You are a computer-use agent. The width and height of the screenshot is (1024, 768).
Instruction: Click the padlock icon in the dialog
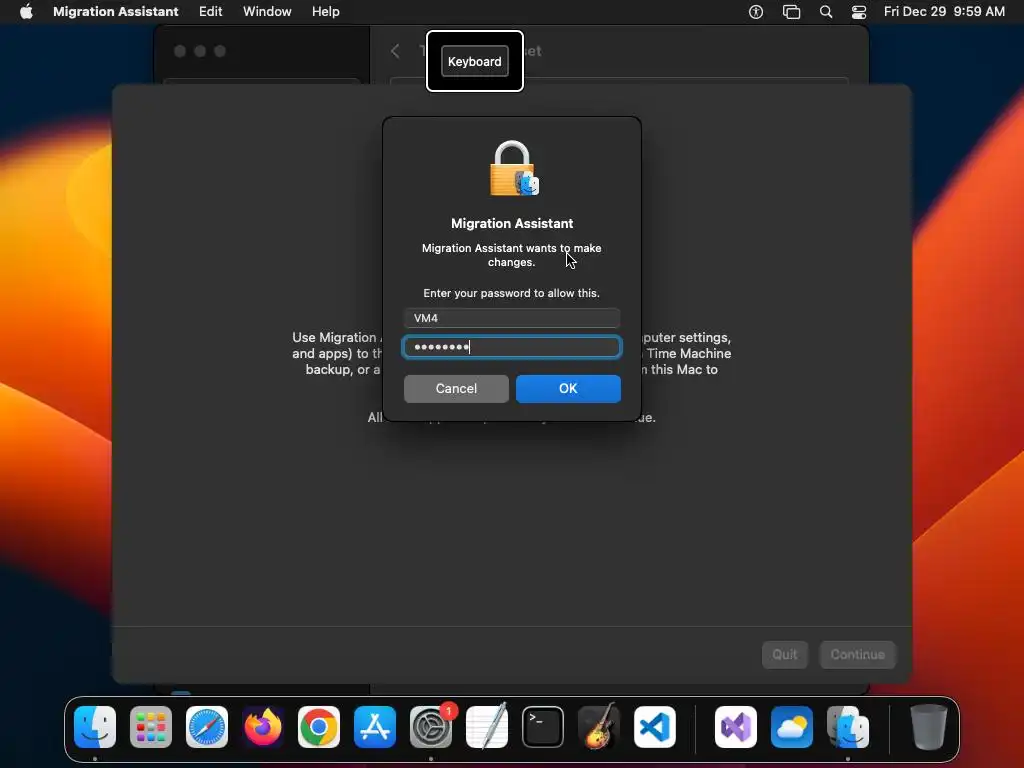pos(514,168)
